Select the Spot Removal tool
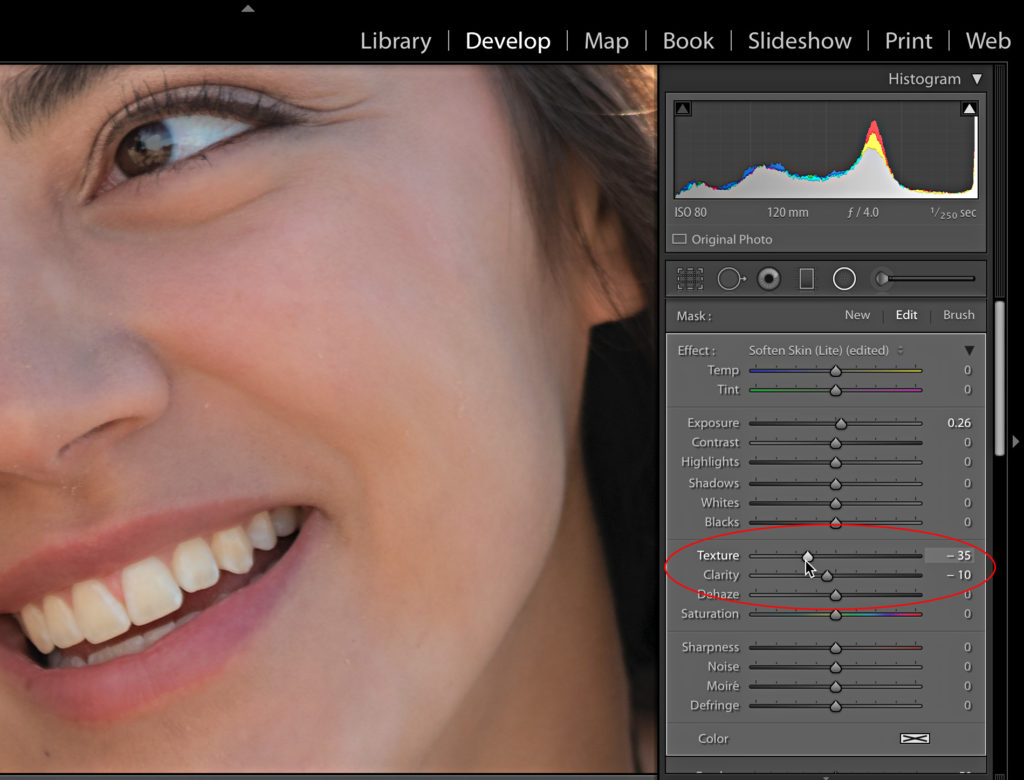 731,279
